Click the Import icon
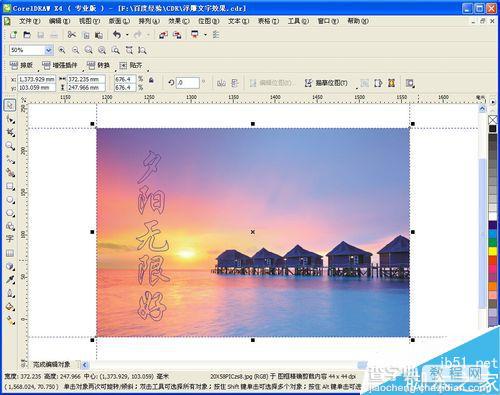 163,35
